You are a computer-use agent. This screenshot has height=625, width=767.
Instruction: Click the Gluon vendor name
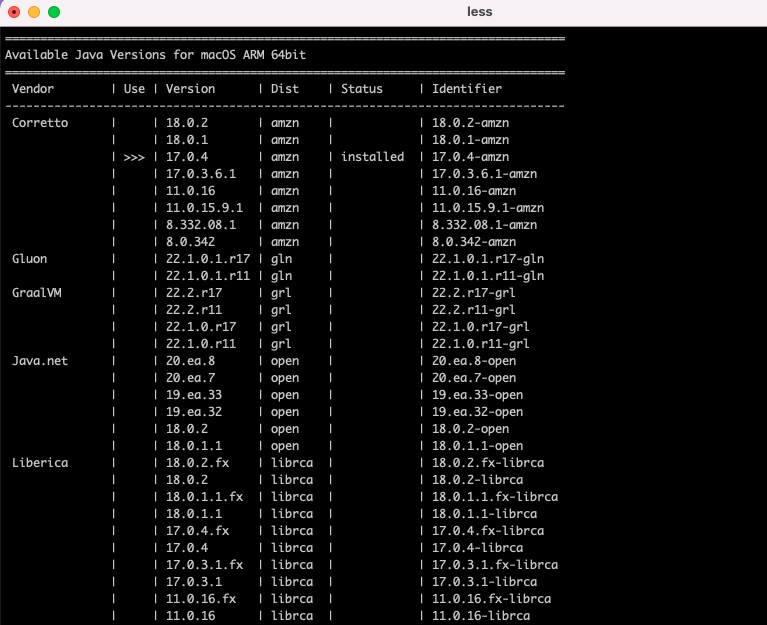pos(29,259)
